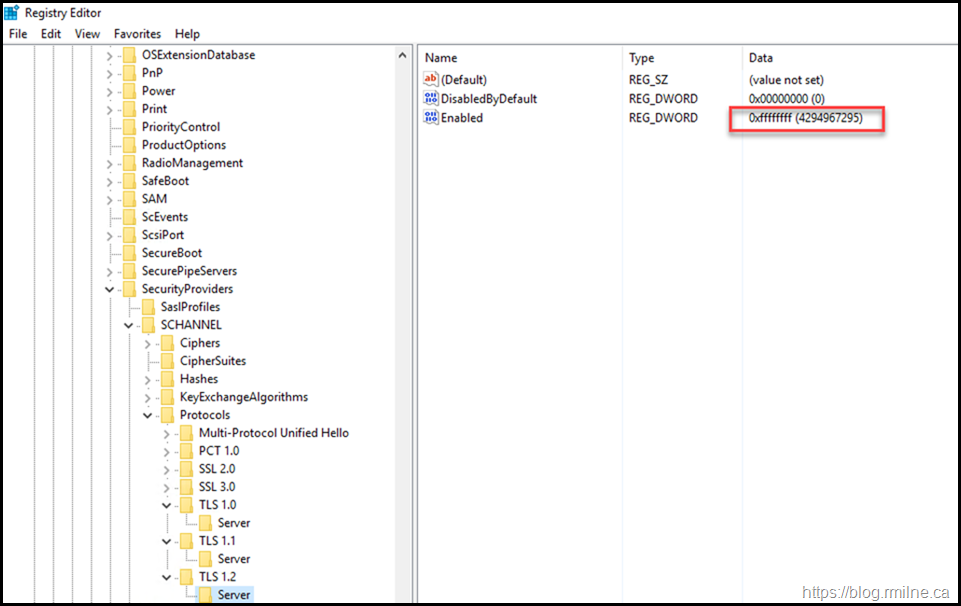Screen dimensions: 961x606
Task: Click the SecurityProviders folder icon
Action: [x=129, y=289]
